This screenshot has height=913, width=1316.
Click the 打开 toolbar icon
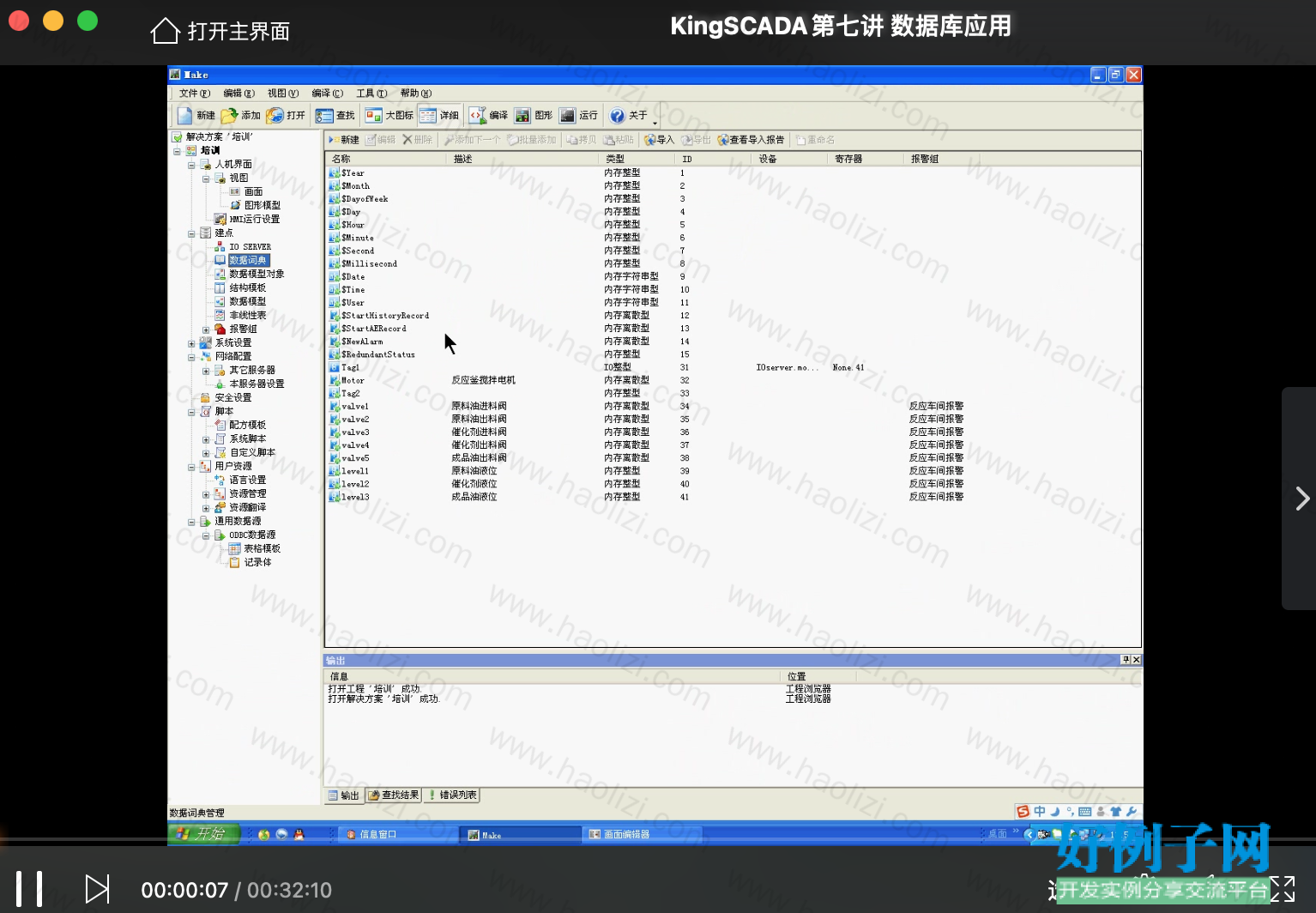286,115
